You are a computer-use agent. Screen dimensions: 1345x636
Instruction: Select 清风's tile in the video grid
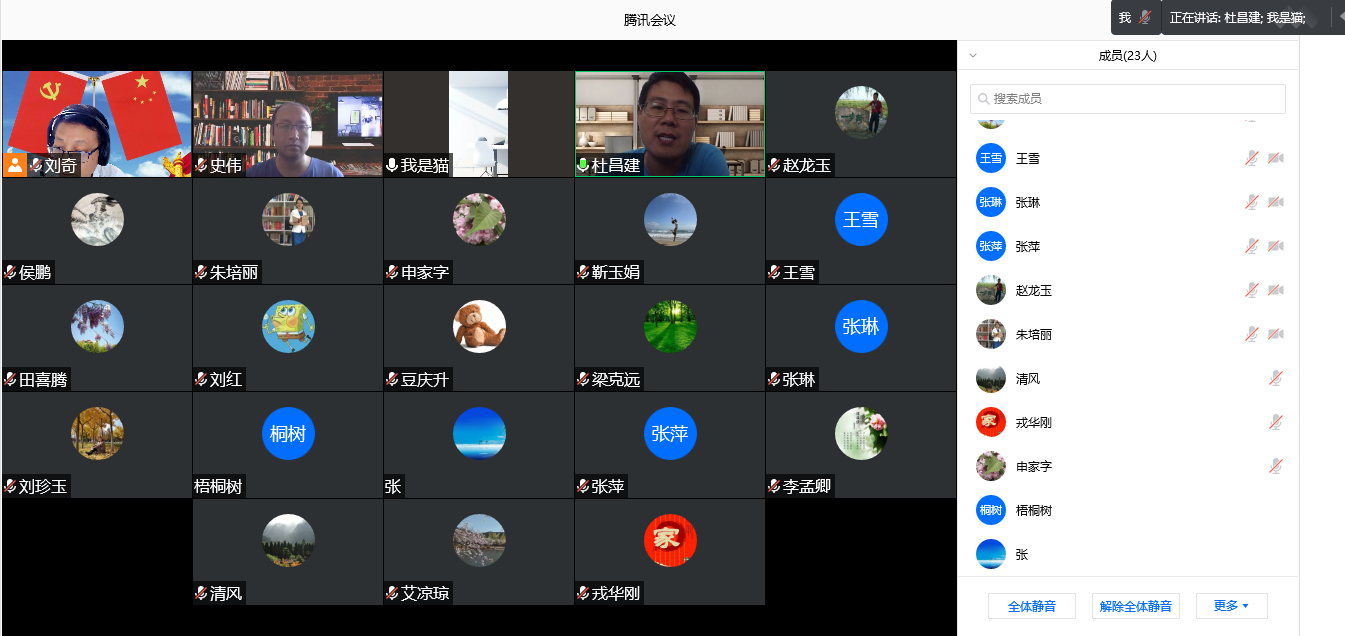click(x=288, y=552)
